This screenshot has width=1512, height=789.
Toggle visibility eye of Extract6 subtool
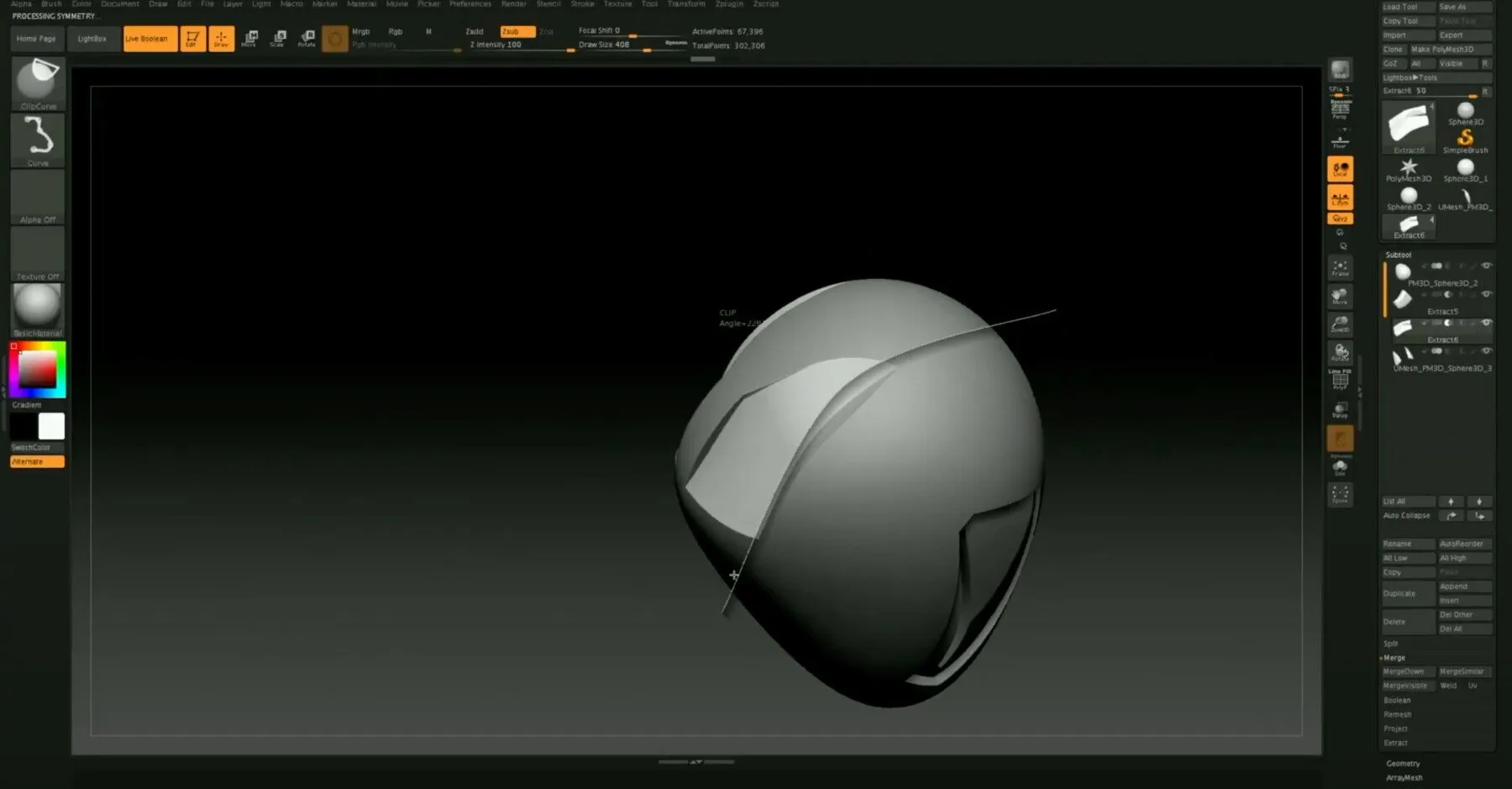[x=1486, y=323]
